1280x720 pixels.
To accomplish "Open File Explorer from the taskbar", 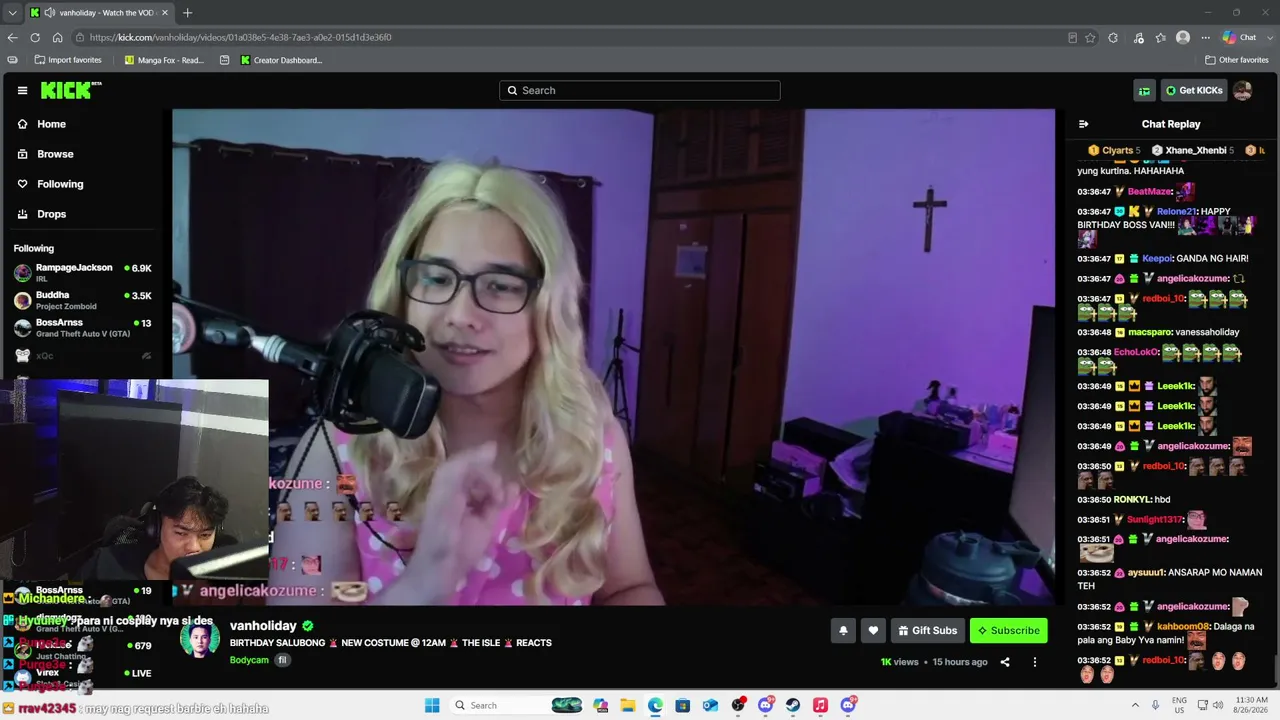I will click(x=628, y=705).
